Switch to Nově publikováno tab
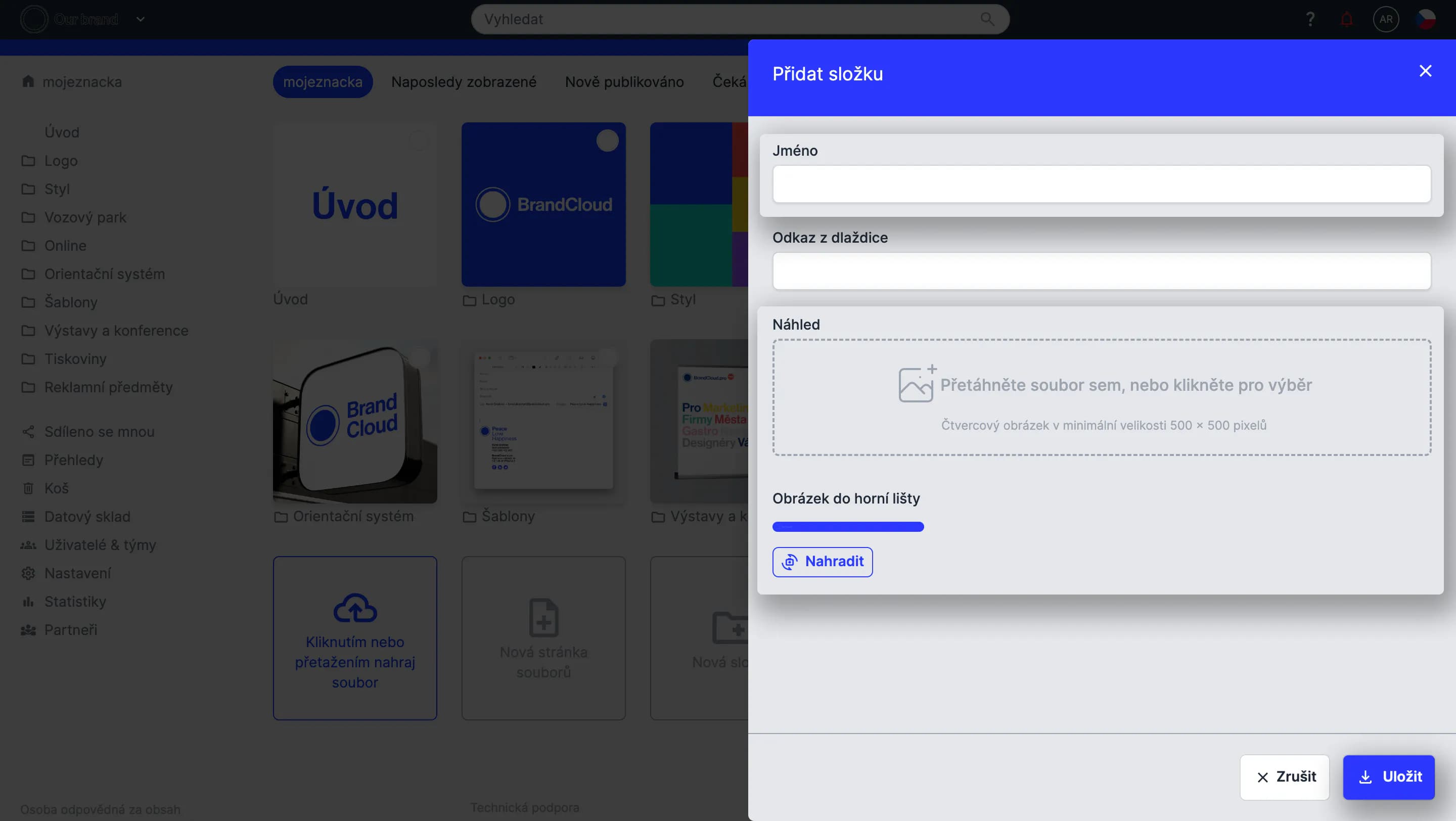The height and width of the screenshot is (821, 1456). pos(624,82)
